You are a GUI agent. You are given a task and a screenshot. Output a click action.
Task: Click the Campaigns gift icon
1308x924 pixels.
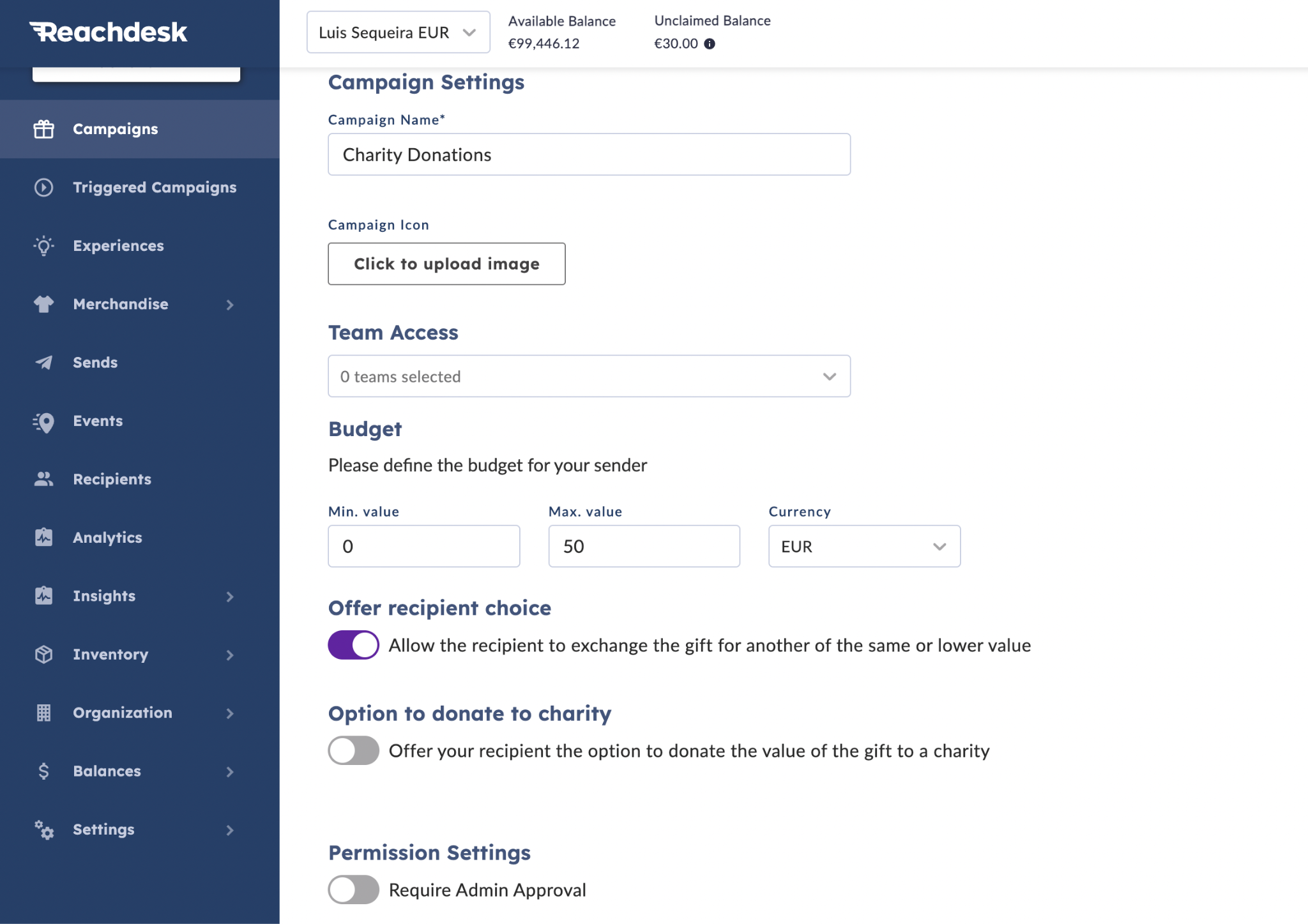coord(43,129)
